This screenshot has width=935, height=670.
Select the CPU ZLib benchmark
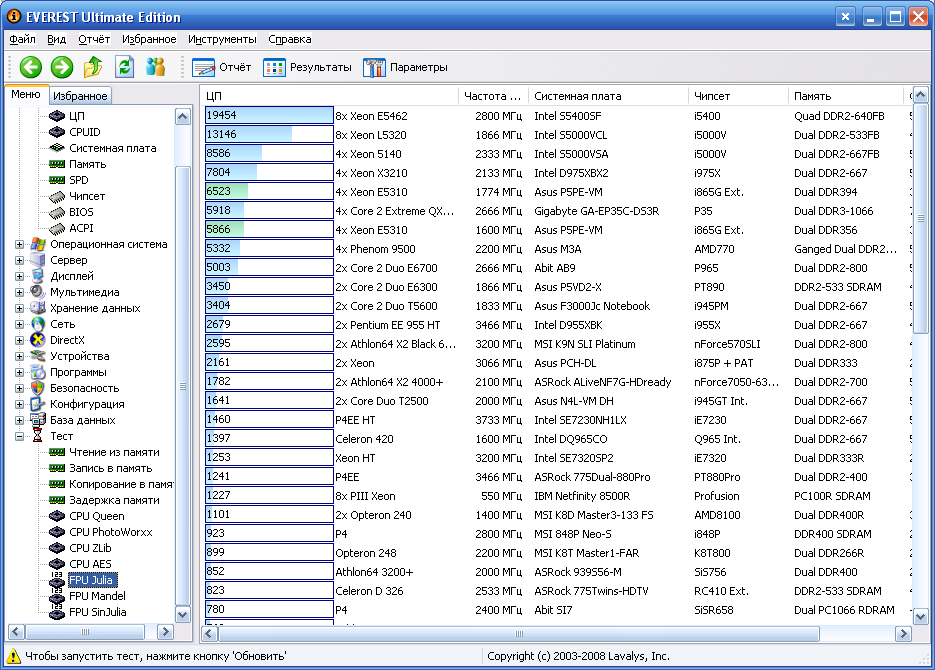(x=90, y=548)
